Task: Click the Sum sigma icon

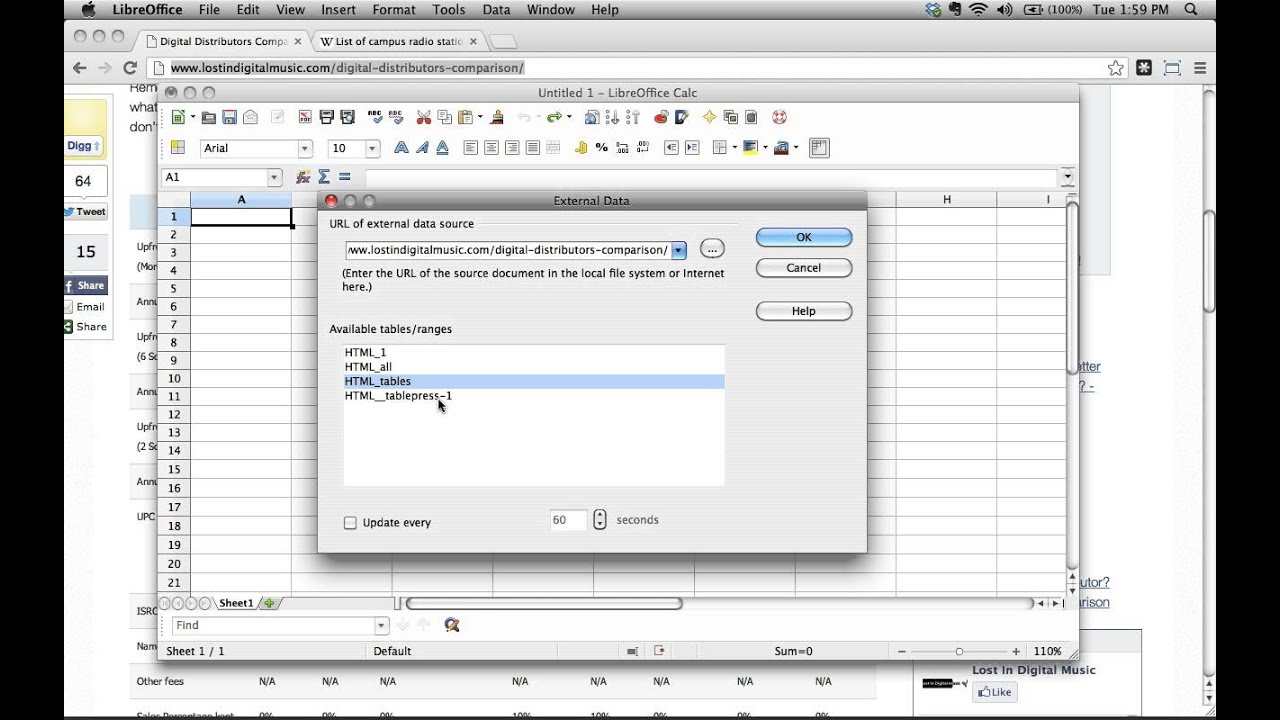Action: (324, 177)
